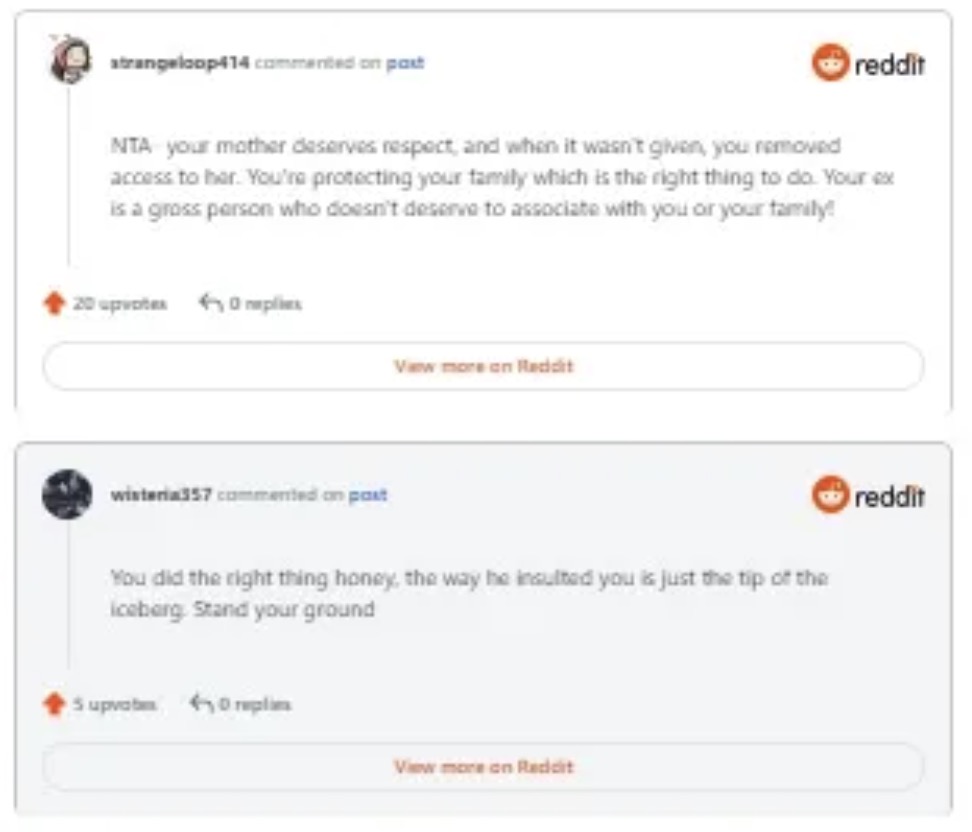Upvote arrow on wisteria357's comment

pyautogui.click(x=54, y=704)
